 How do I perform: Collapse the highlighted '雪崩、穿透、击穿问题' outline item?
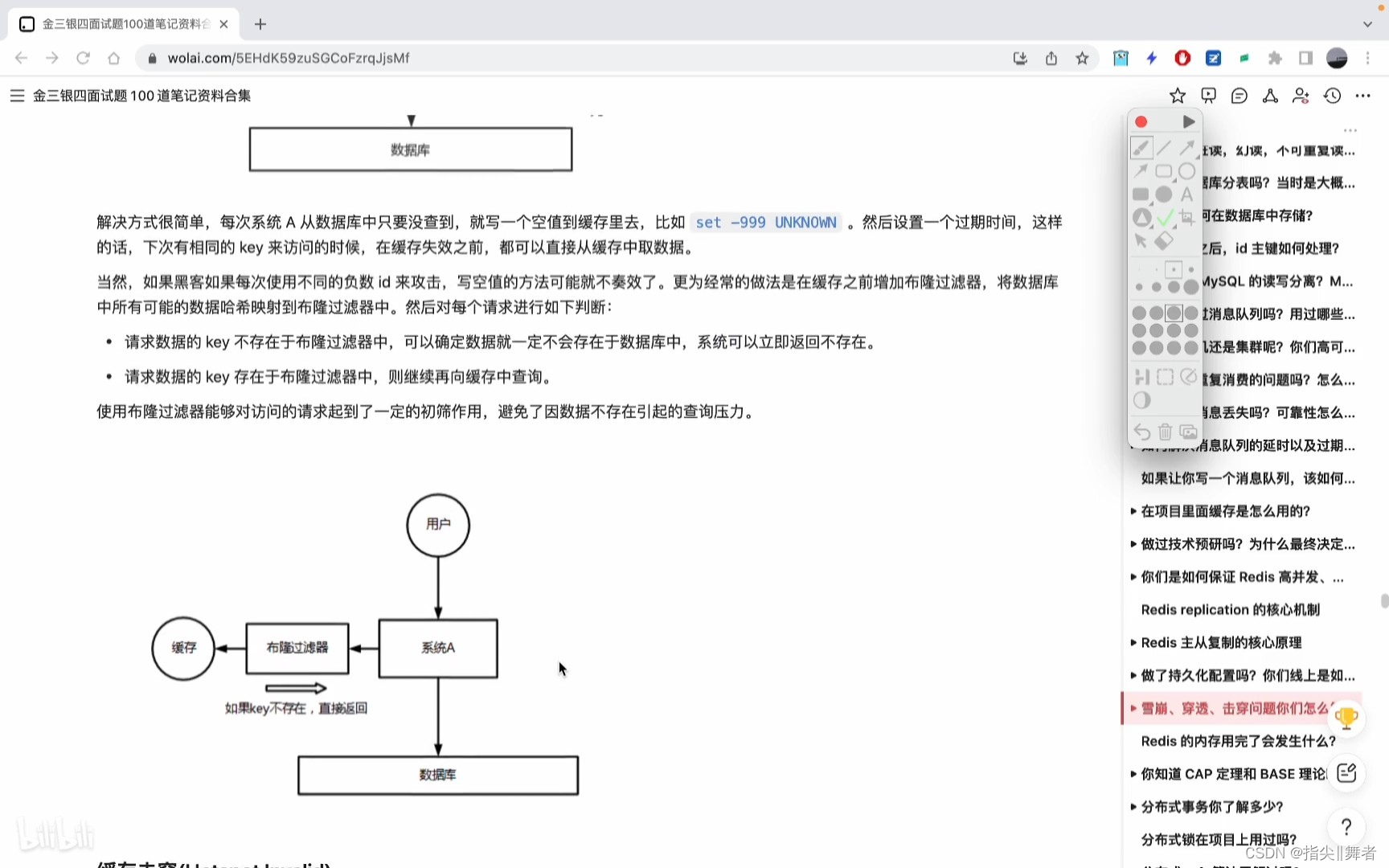pyautogui.click(x=1133, y=709)
